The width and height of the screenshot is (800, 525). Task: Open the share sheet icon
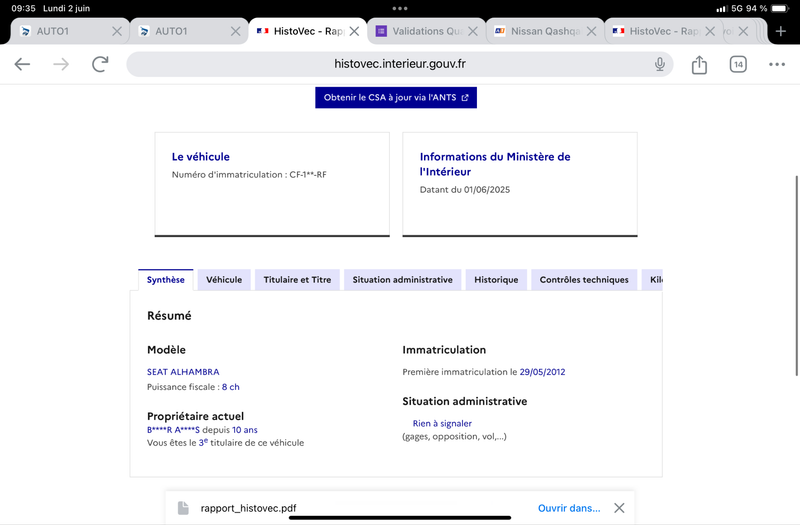point(699,64)
